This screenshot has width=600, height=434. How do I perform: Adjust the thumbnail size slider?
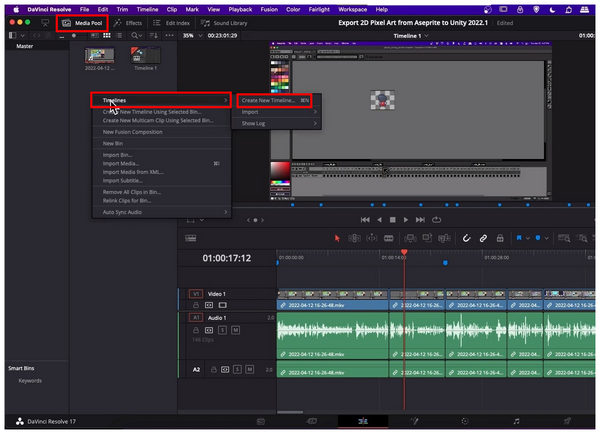[x=74, y=36]
